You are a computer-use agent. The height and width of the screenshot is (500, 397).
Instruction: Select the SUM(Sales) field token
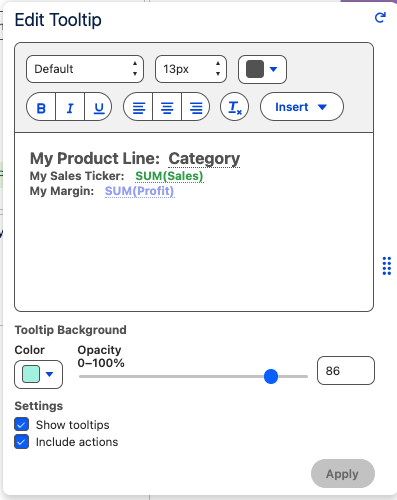coord(169,176)
